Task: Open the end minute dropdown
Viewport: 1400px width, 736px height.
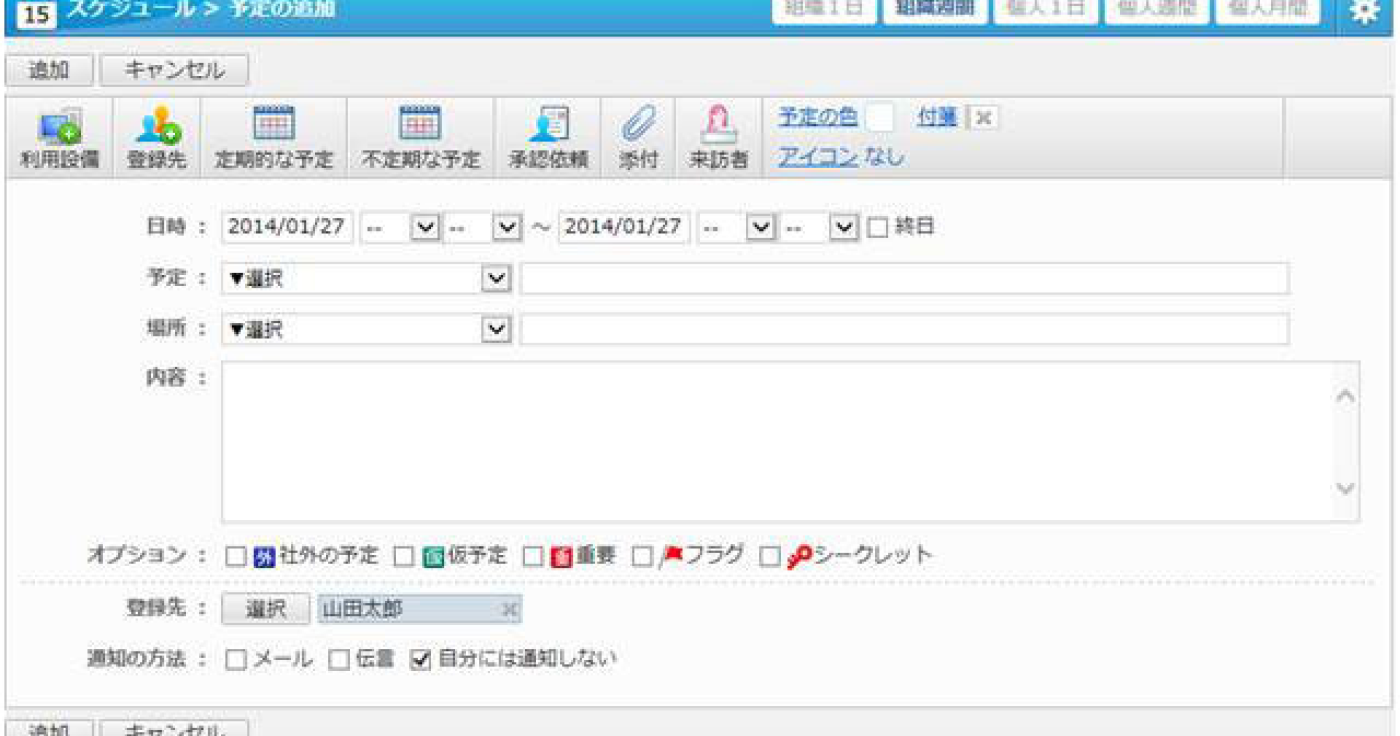Action: 820,227
